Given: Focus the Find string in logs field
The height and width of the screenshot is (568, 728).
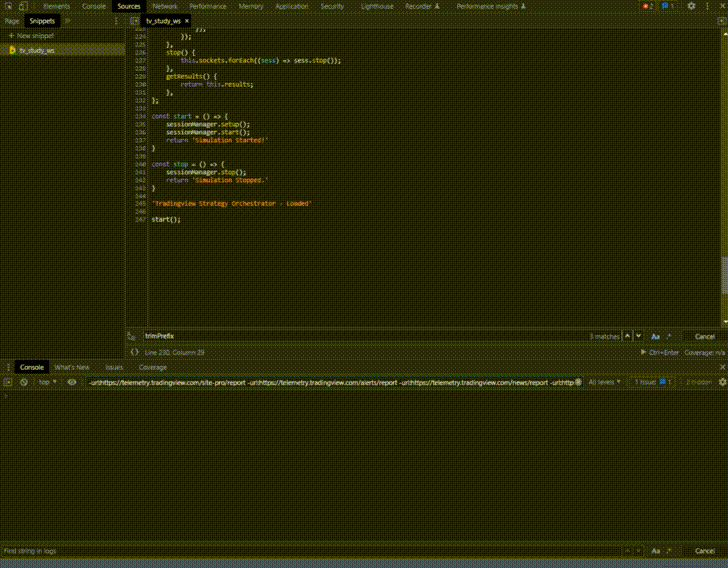Looking at the screenshot, I should 311,551.
